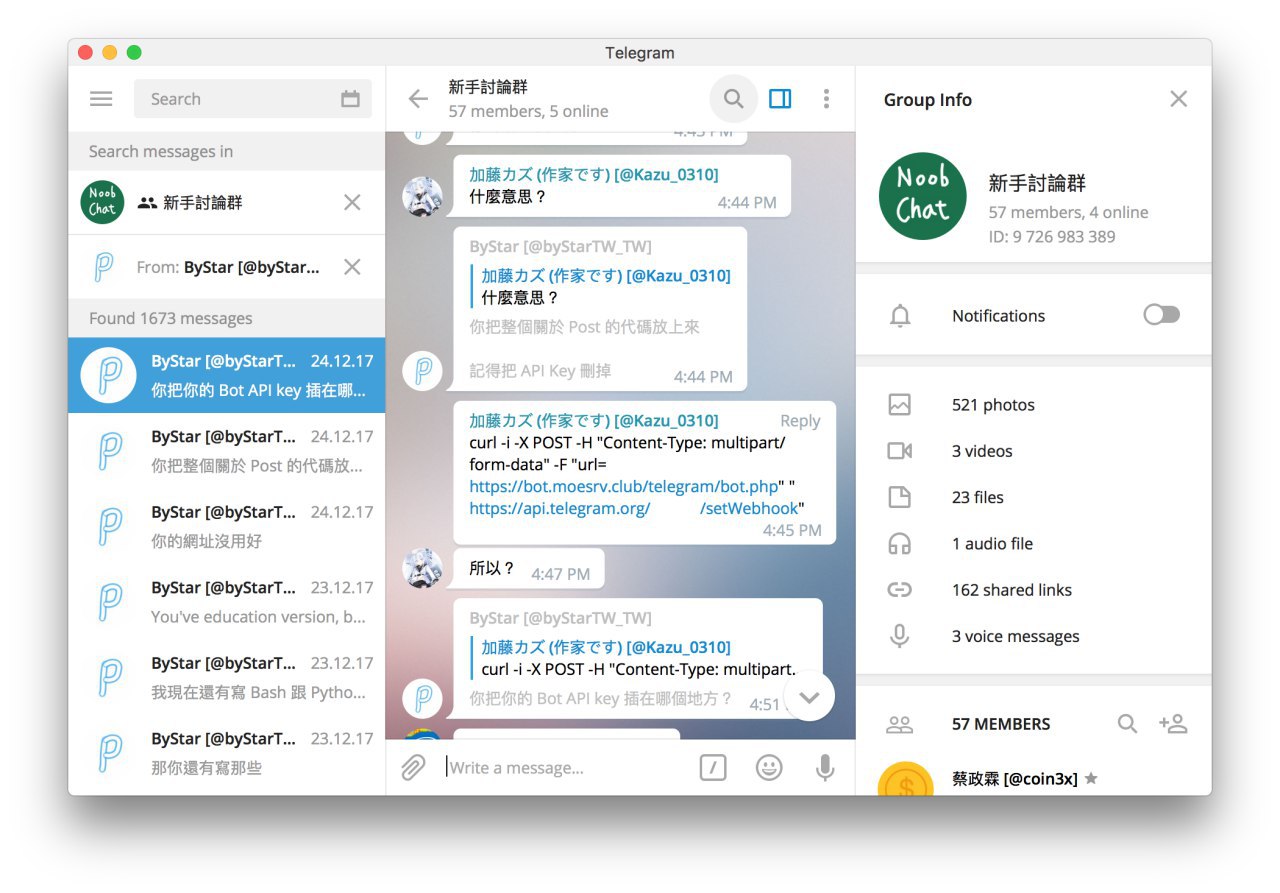Click the members group icon
The width and height of the screenshot is (1280, 893).
click(900, 724)
